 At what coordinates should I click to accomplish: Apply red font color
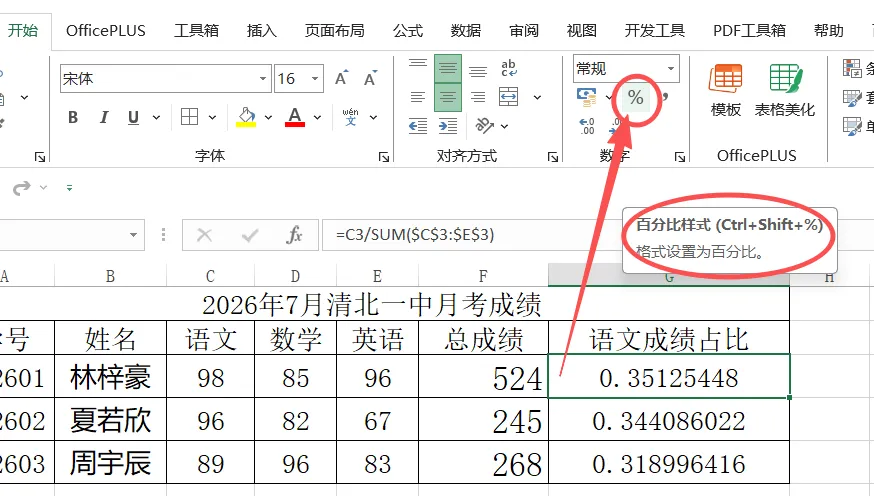pos(295,117)
